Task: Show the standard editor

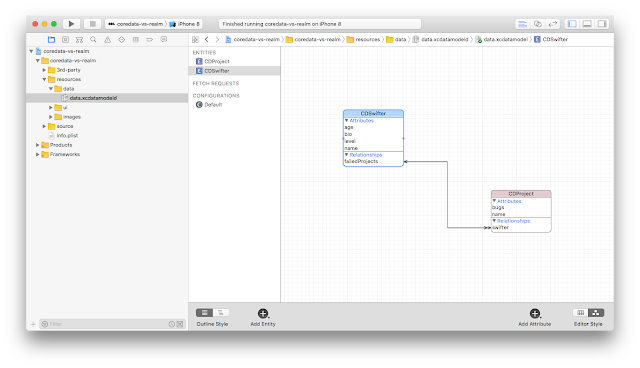Action: coord(522,24)
